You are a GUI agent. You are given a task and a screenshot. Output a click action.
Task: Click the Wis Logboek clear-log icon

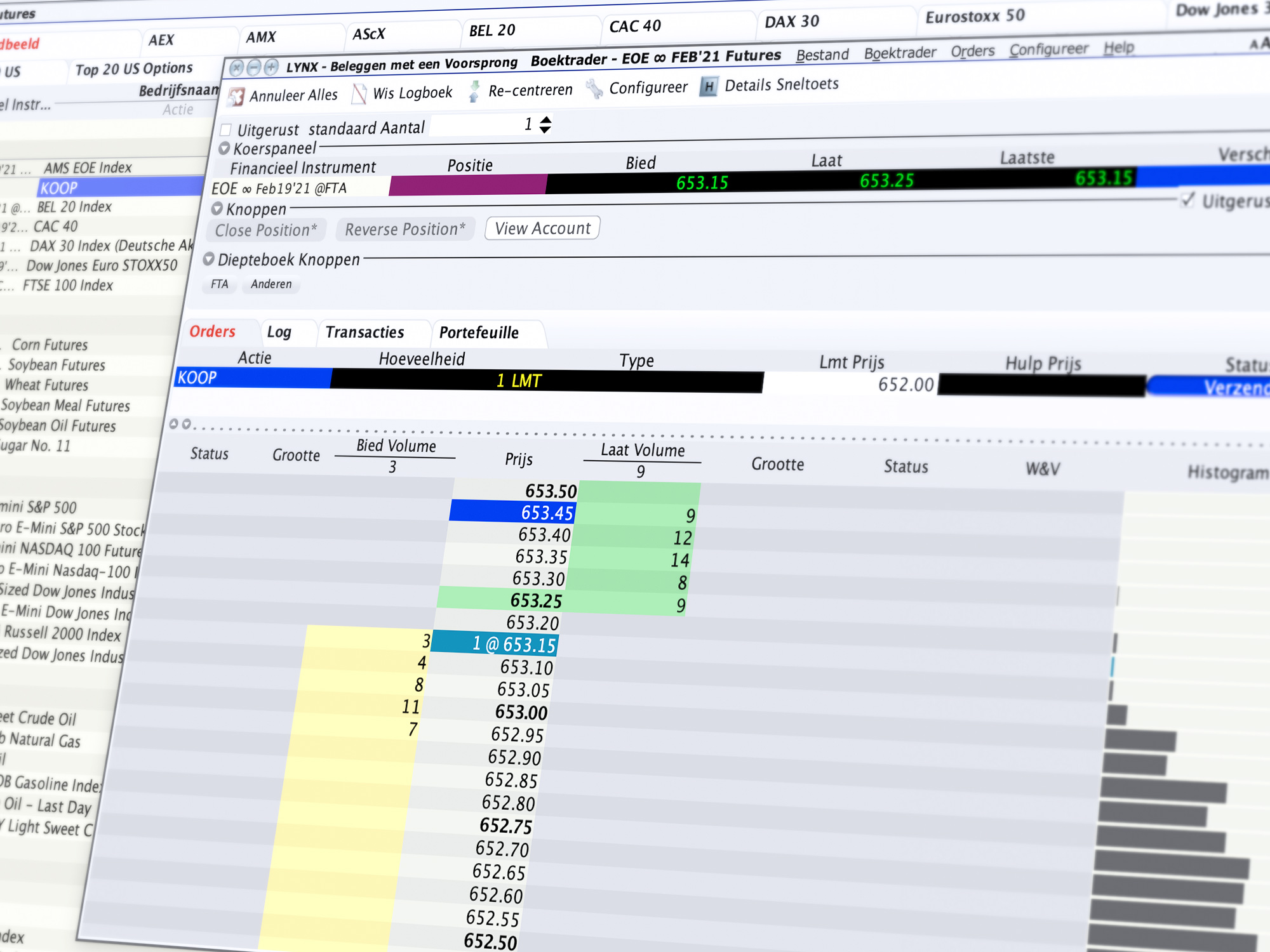click(359, 94)
